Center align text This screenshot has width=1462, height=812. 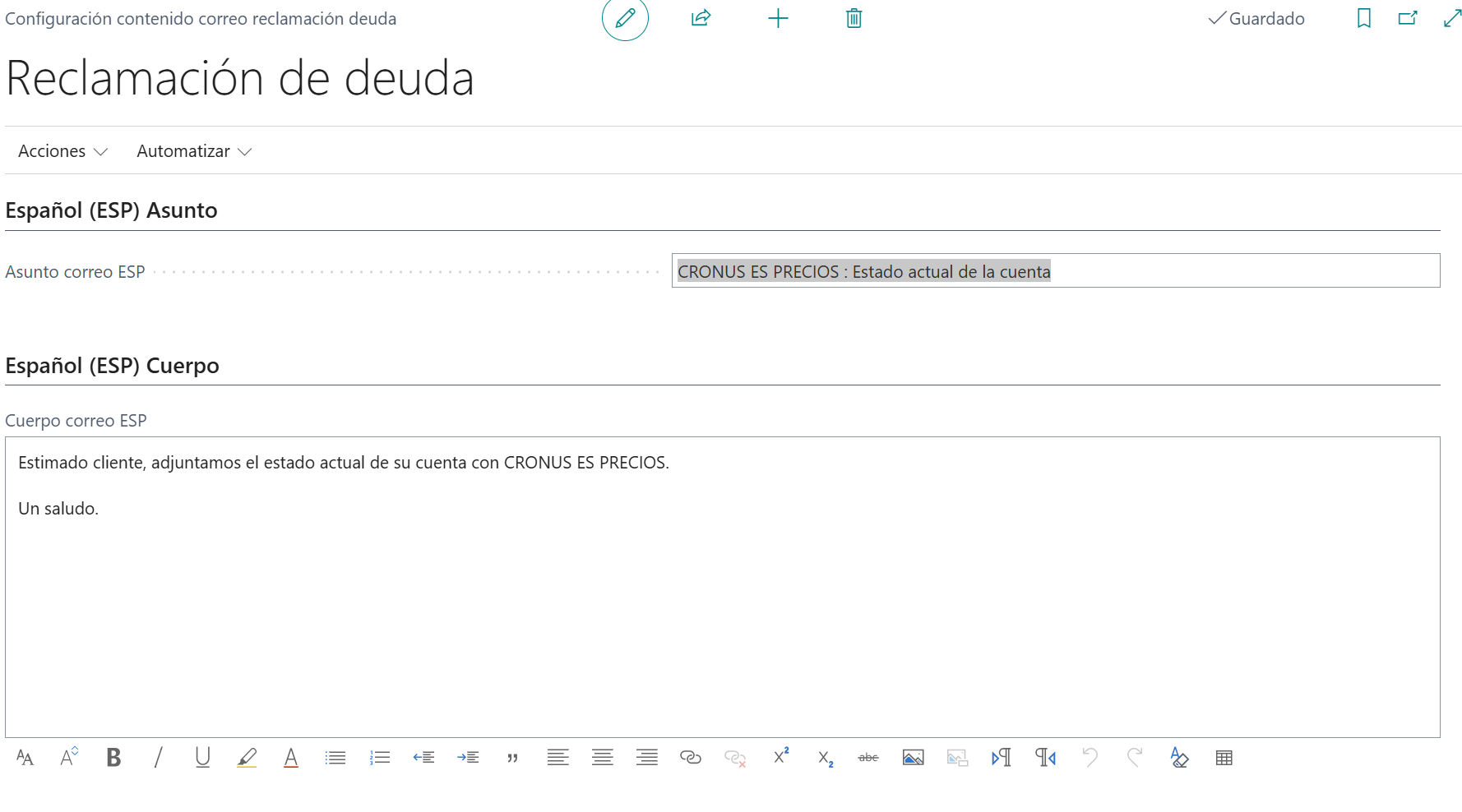(602, 758)
